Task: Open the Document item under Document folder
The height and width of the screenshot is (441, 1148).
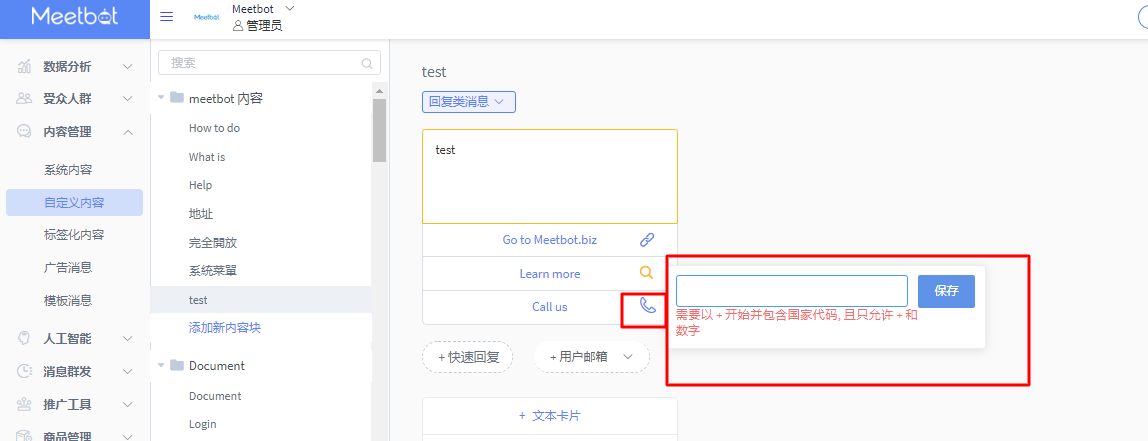Action: point(215,396)
